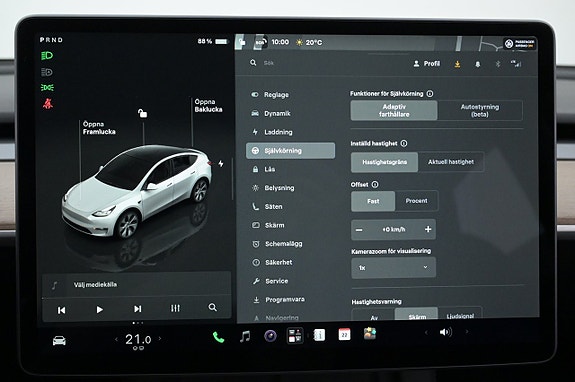Tap the headlight indicator icon

[x=47, y=56]
